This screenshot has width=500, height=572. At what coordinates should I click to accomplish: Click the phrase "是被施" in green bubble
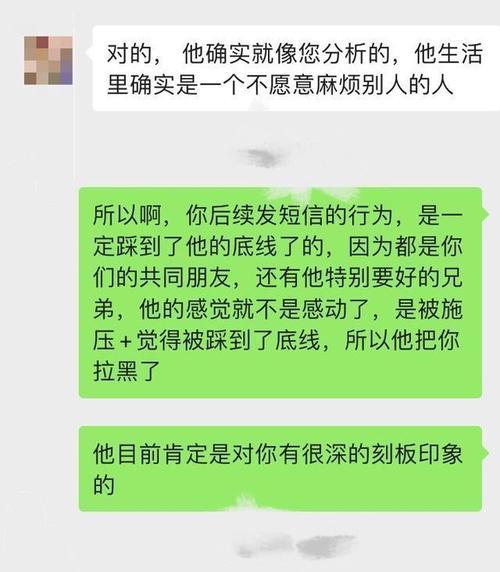point(429,309)
